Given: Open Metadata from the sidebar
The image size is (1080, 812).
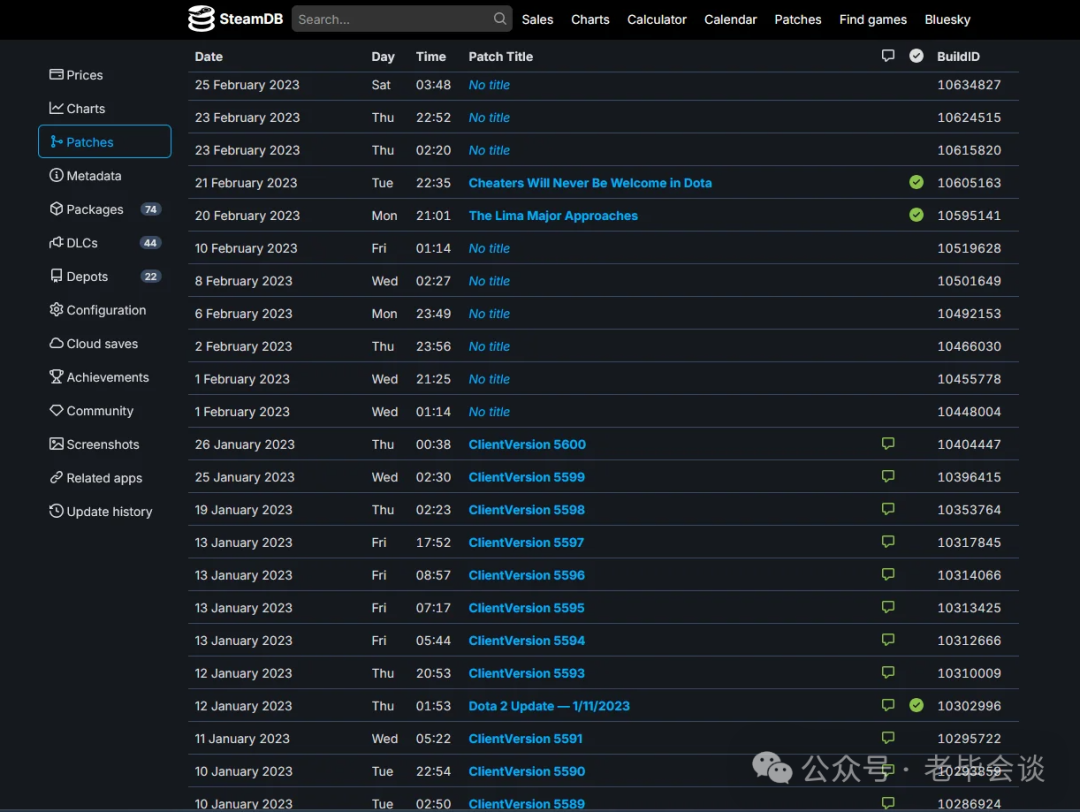Looking at the screenshot, I should tap(85, 176).
